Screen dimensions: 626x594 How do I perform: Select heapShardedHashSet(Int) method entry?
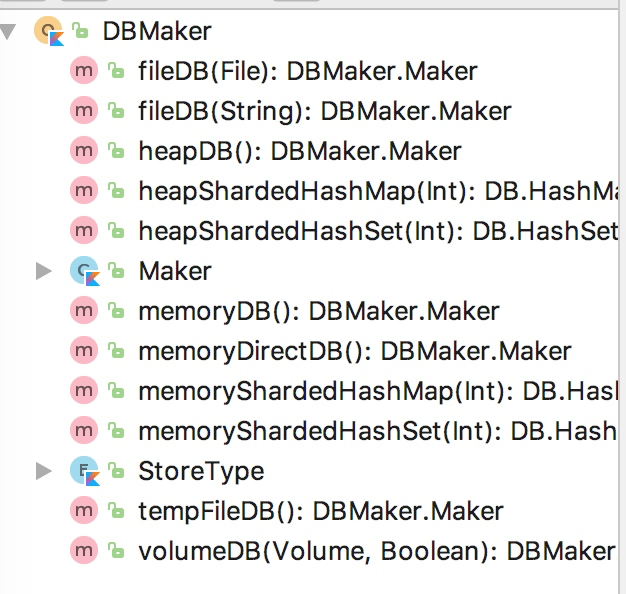[378, 231]
